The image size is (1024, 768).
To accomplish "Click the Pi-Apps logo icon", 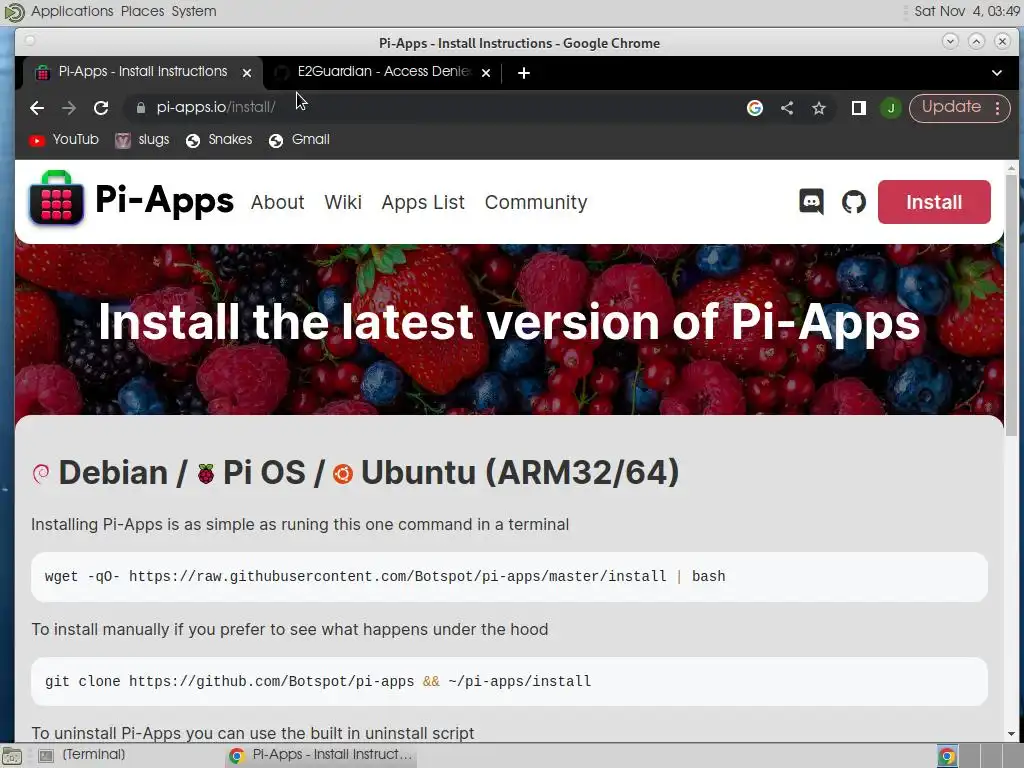I will tap(56, 198).
